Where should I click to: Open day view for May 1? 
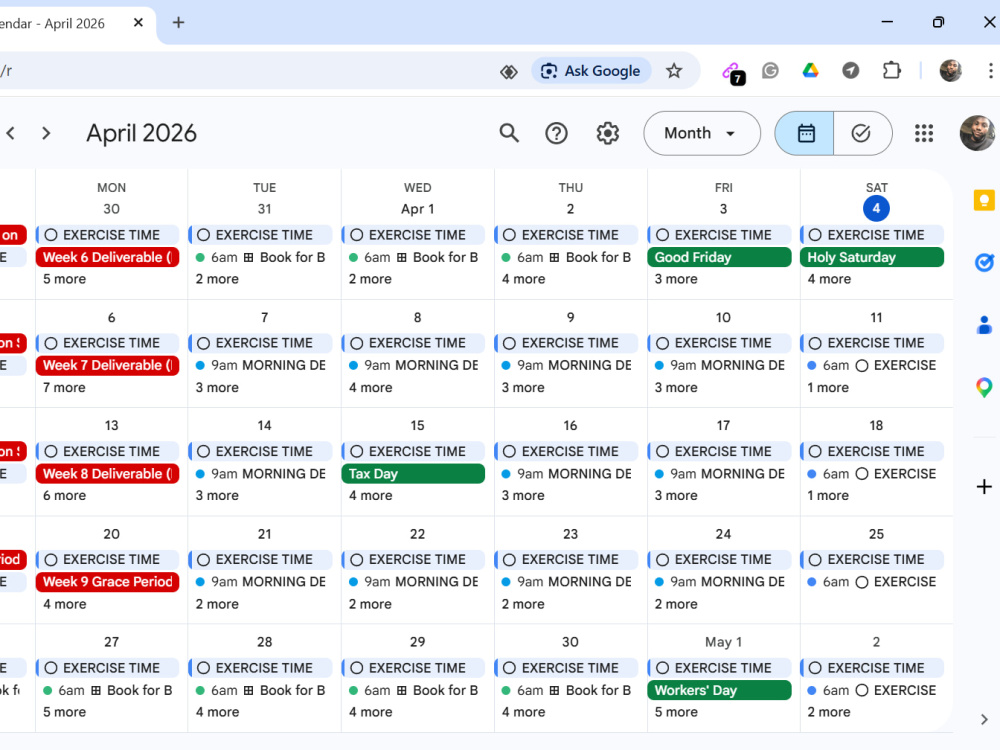723,642
